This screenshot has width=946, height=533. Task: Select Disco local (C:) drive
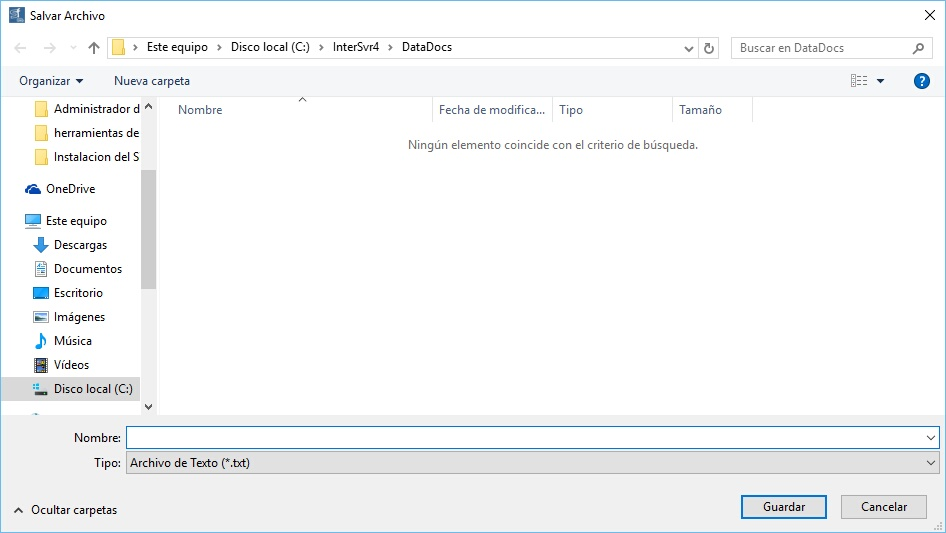click(x=92, y=389)
